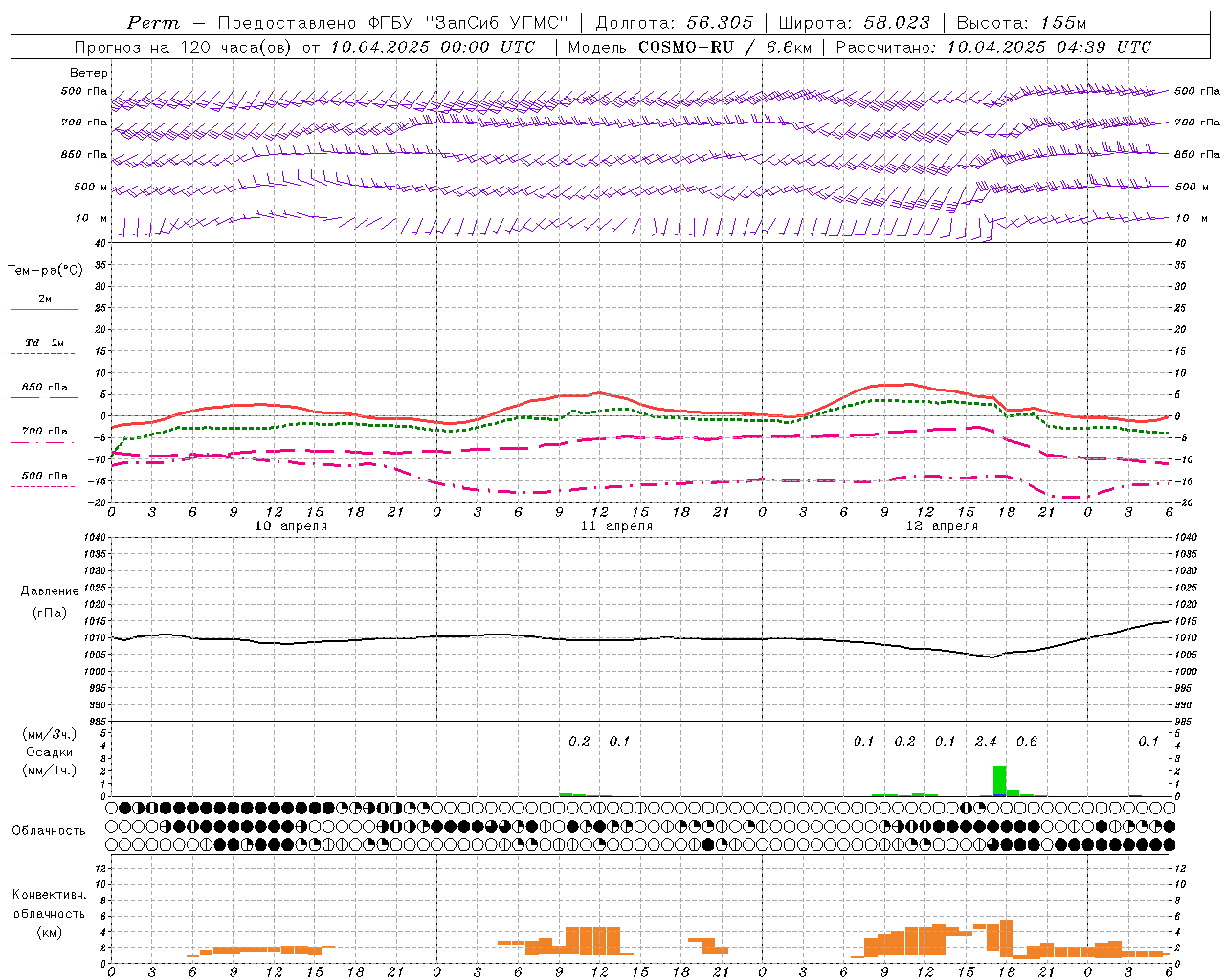1225x980 pixels.
Task: Click the "2м" temperature legend entry
Action: (x=45, y=300)
